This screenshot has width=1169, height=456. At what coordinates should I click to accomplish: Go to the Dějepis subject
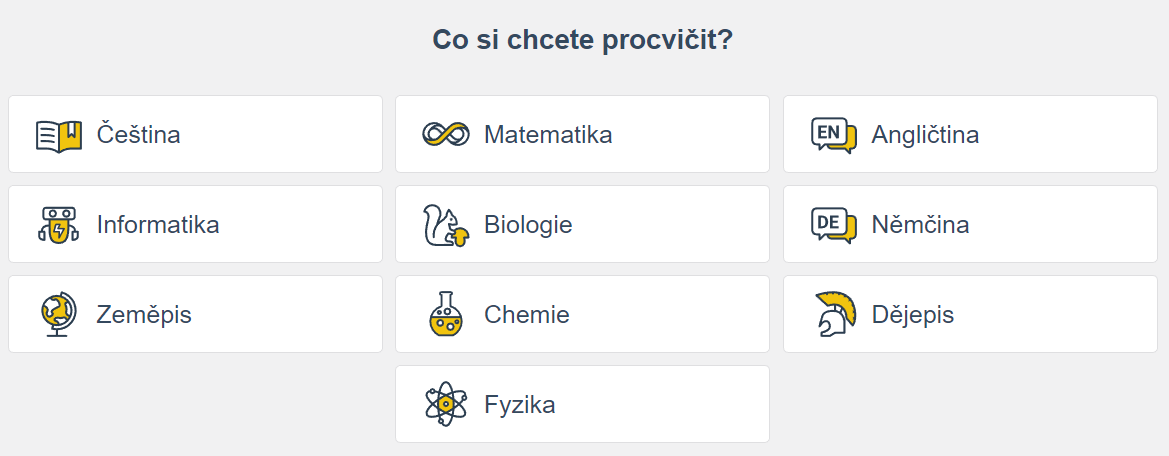(913, 314)
